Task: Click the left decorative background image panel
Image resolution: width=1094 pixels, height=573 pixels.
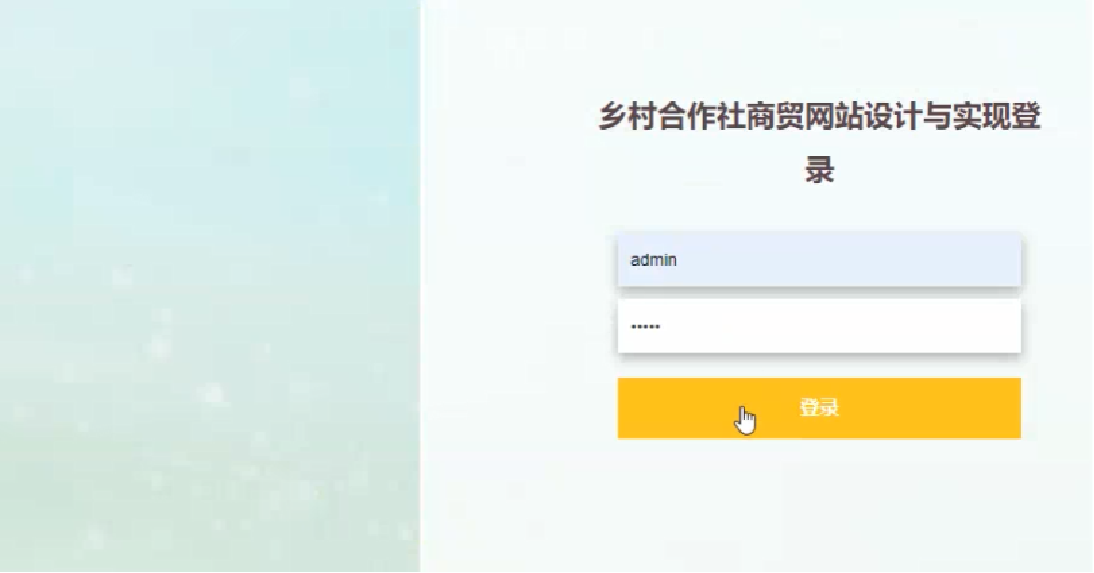Action: 209,286
